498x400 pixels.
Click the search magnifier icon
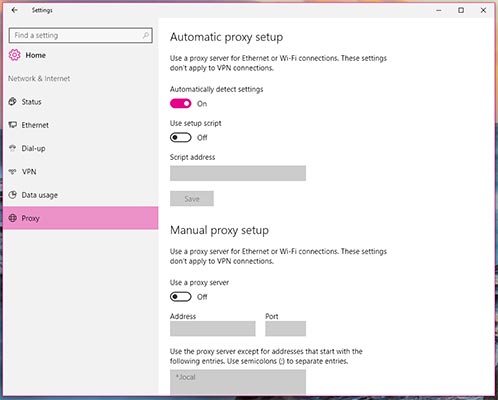point(146,35)
